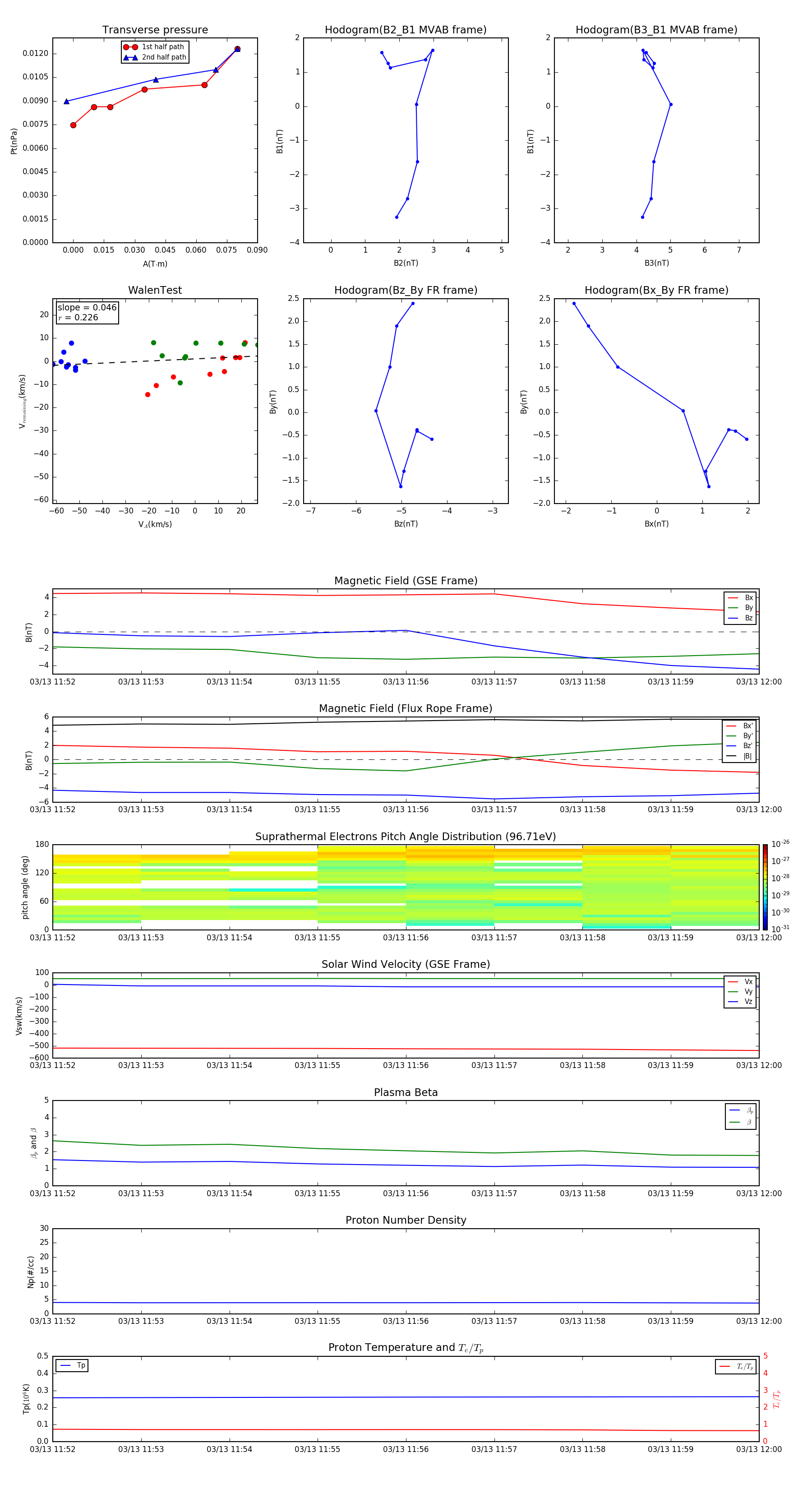The width and height of the screenshot is (812, 1489).
Task: Click the '|B|' entry in Flux Rope legend
Action: pyautogui.click(x=739, y=756)
